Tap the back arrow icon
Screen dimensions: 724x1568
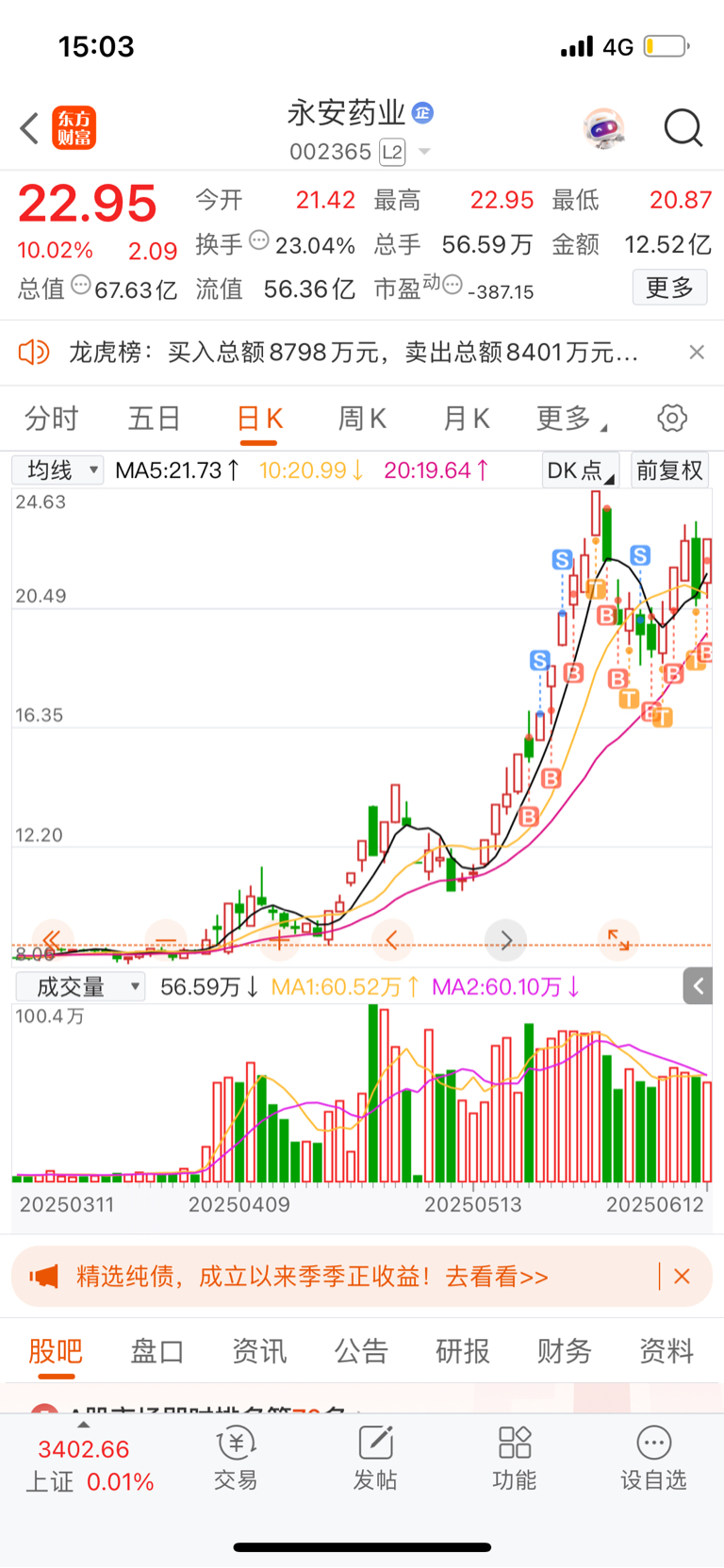pyautogui.click(x=29, y=128)
